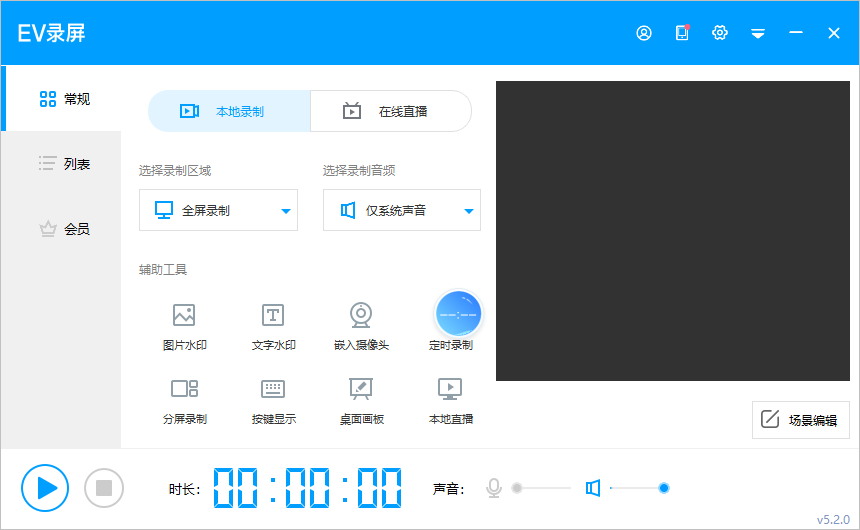Minimize the EV录屏 window
The image size is (860, 530).
(796, 33)
